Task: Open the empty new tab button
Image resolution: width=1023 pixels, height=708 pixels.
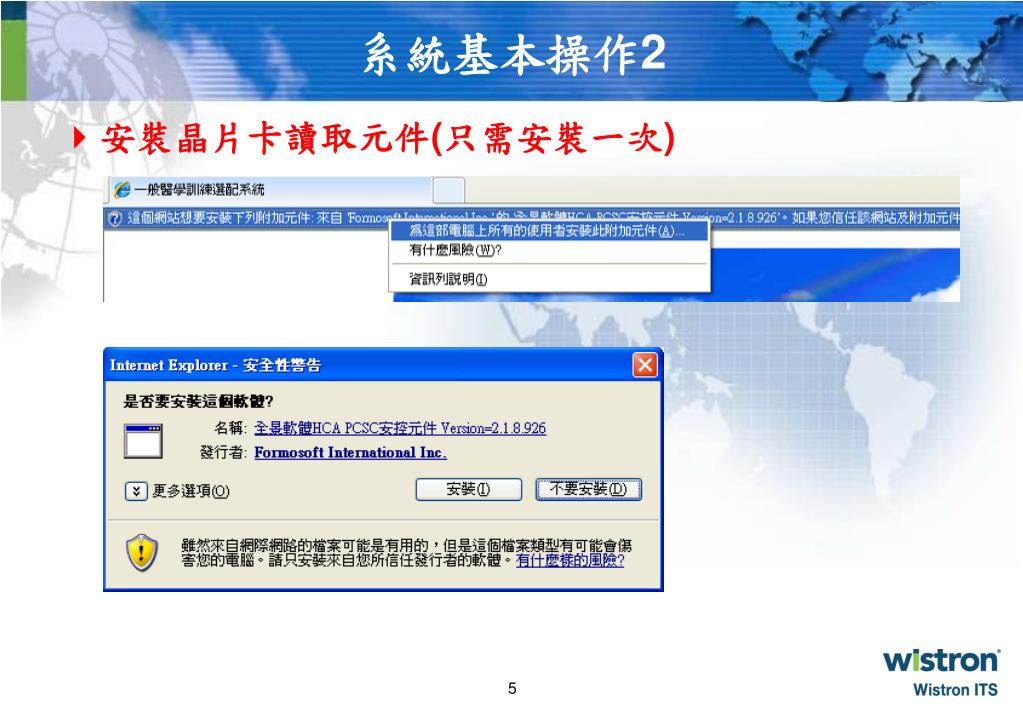Action: pyautogui.click(x=449, y=191)
